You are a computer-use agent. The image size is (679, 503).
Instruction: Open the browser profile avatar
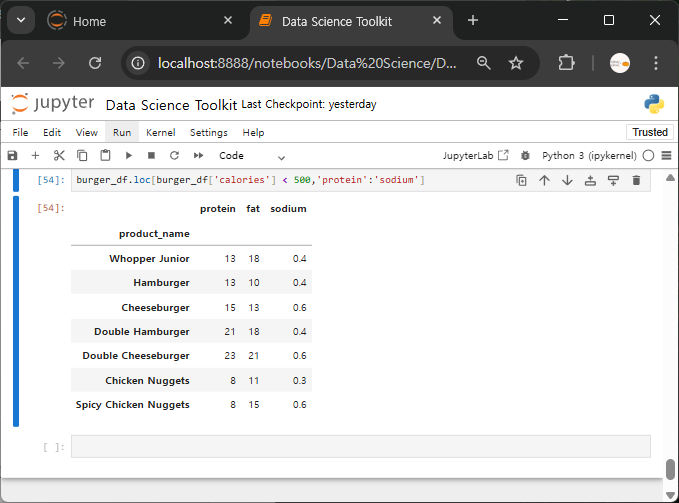(x=620, y=63)
